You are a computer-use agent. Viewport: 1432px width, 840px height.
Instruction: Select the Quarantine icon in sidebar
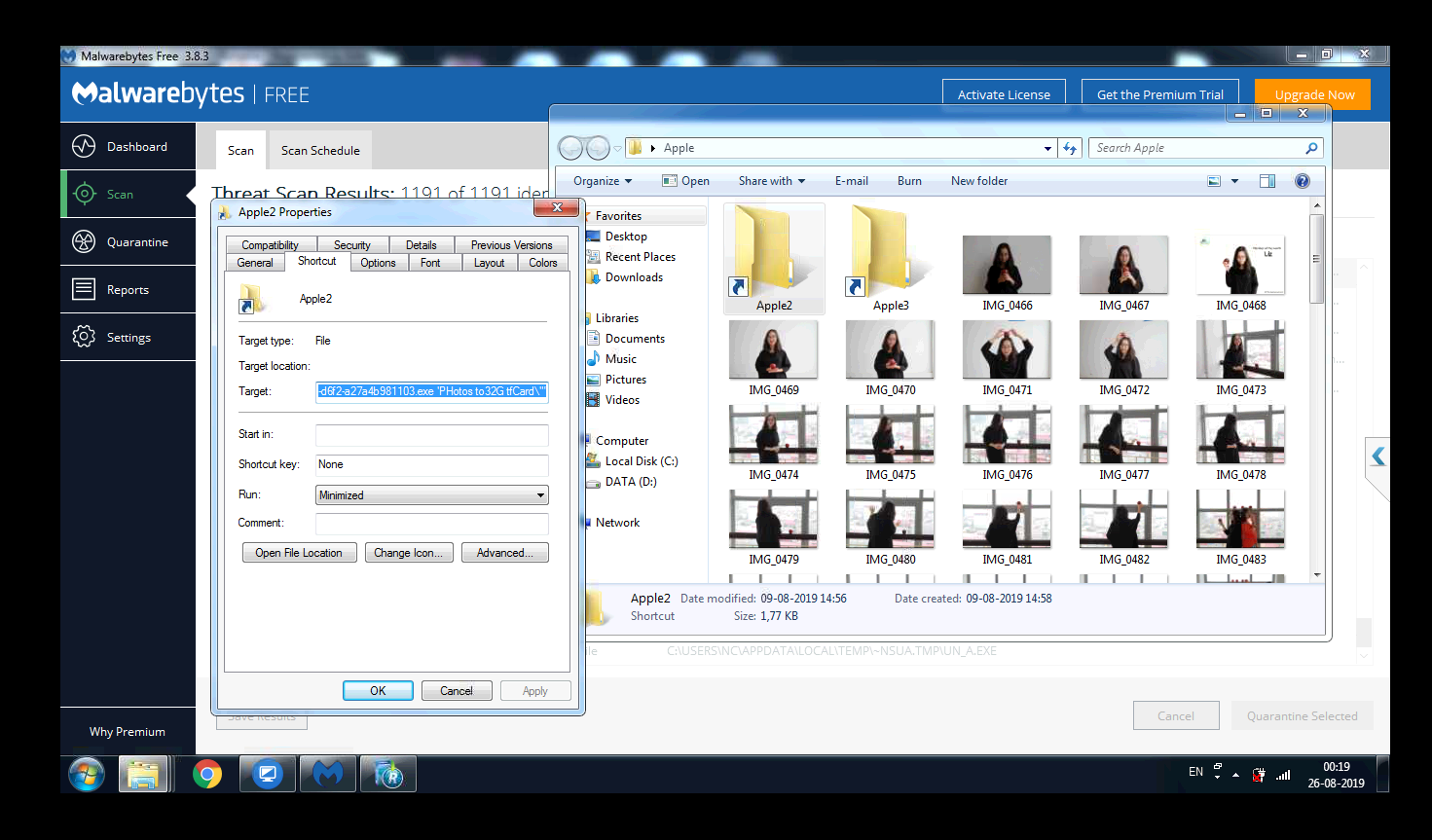(85, 242)
